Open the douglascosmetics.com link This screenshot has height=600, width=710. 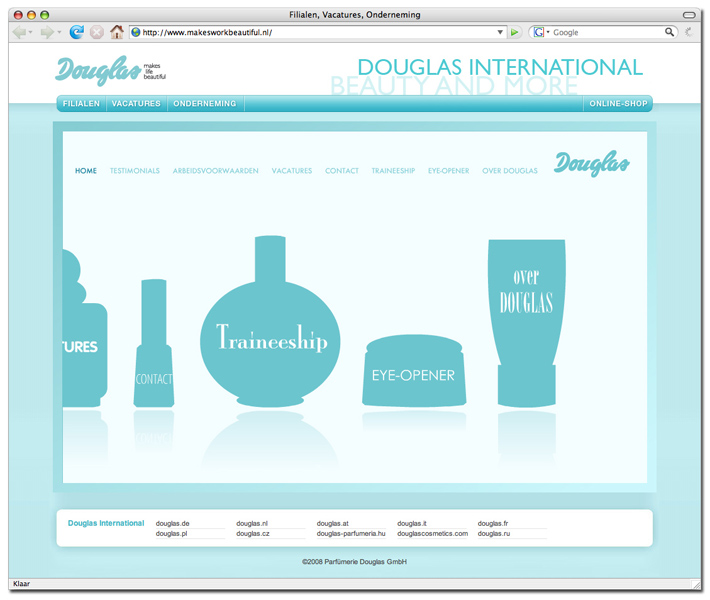tap(432, 533)
